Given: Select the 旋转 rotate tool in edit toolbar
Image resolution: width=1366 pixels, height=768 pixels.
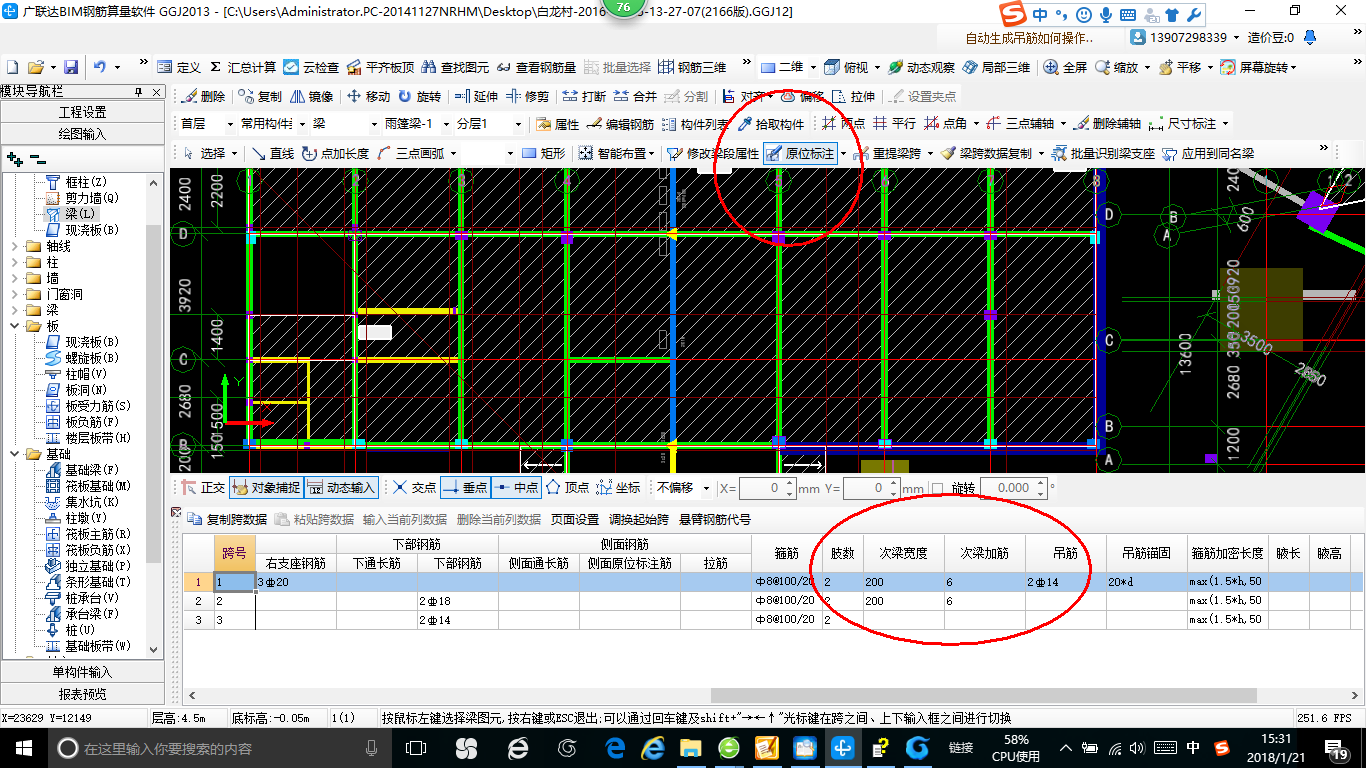Looking at the screenshot, I should tap(419, 96).
